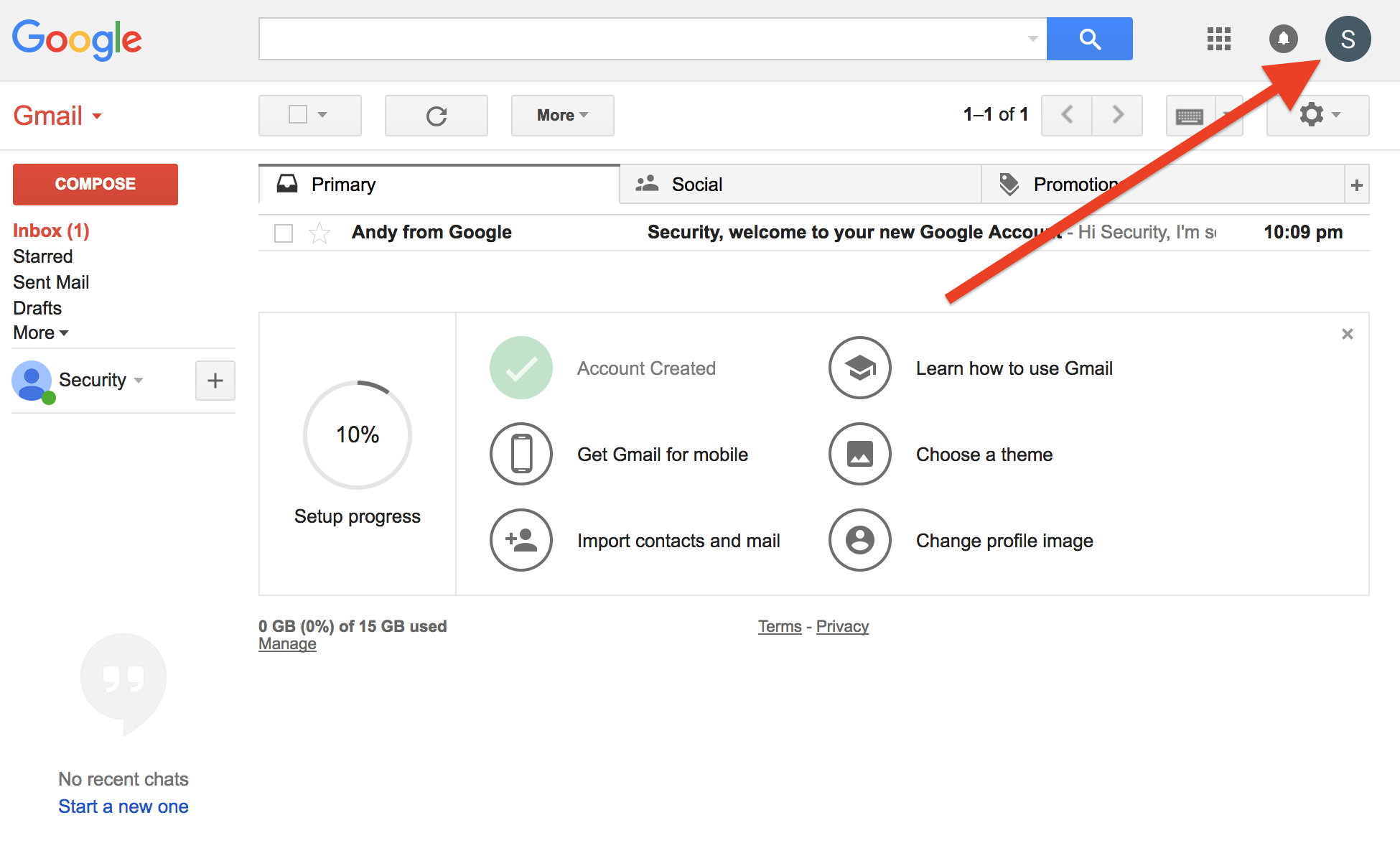Refresh the inbox
The height and width of the screenshot is (856, 1400).
pyautogui.click(x=436, y=115)
